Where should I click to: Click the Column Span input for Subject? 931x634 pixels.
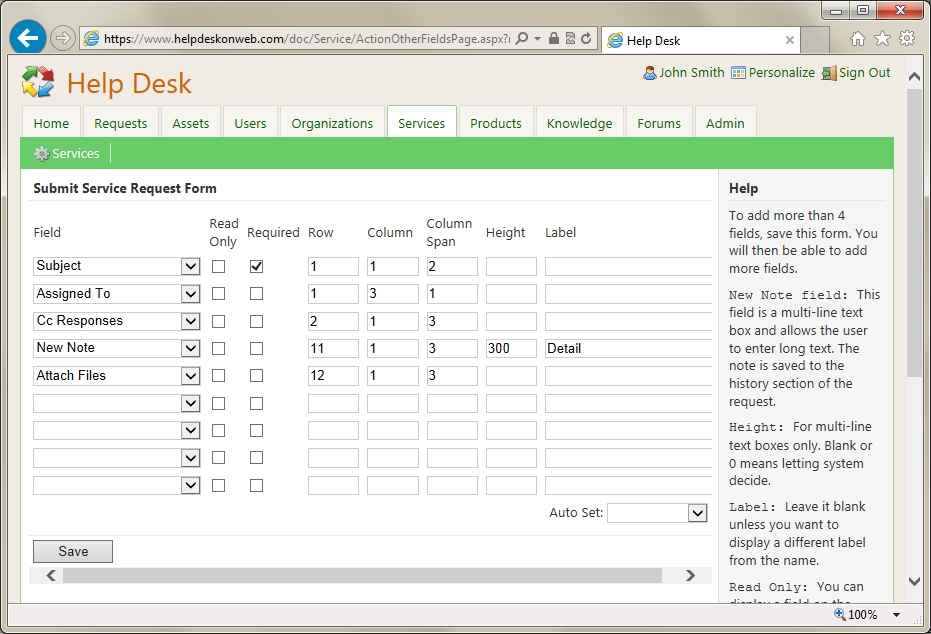pos(452,267)
